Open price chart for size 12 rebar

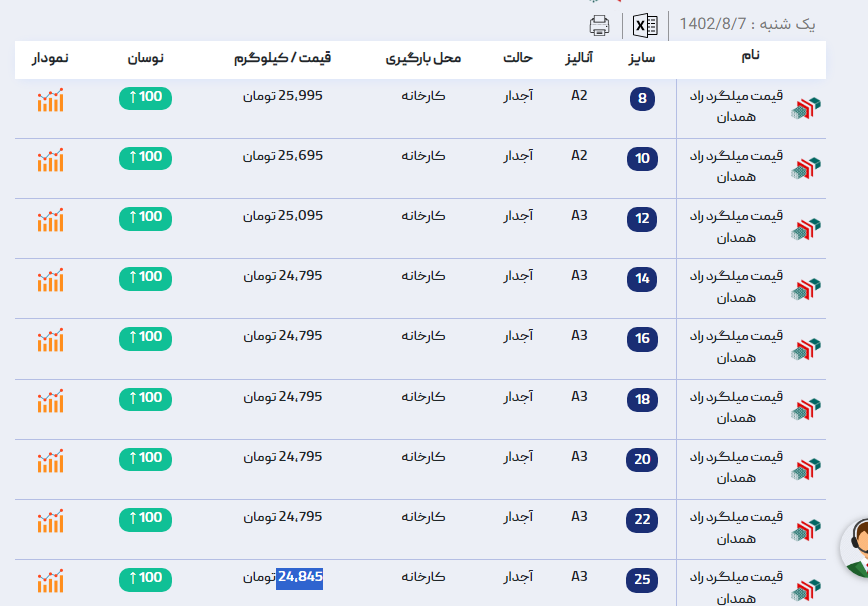pyautogui.click(x=50, y=220)
